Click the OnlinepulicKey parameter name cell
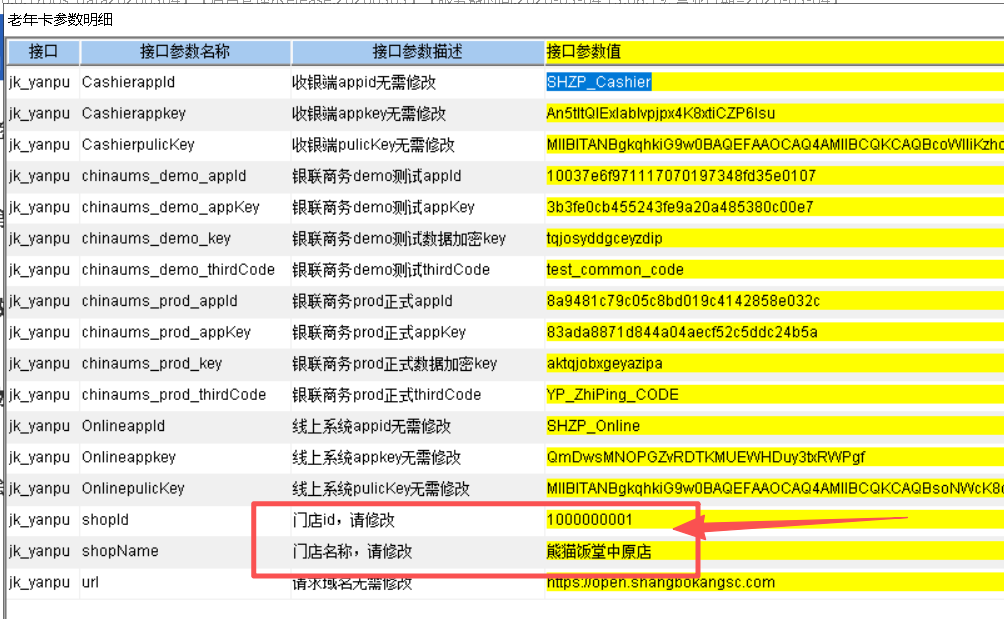Viewport: 1004px width, 619px height. [133, 488]
